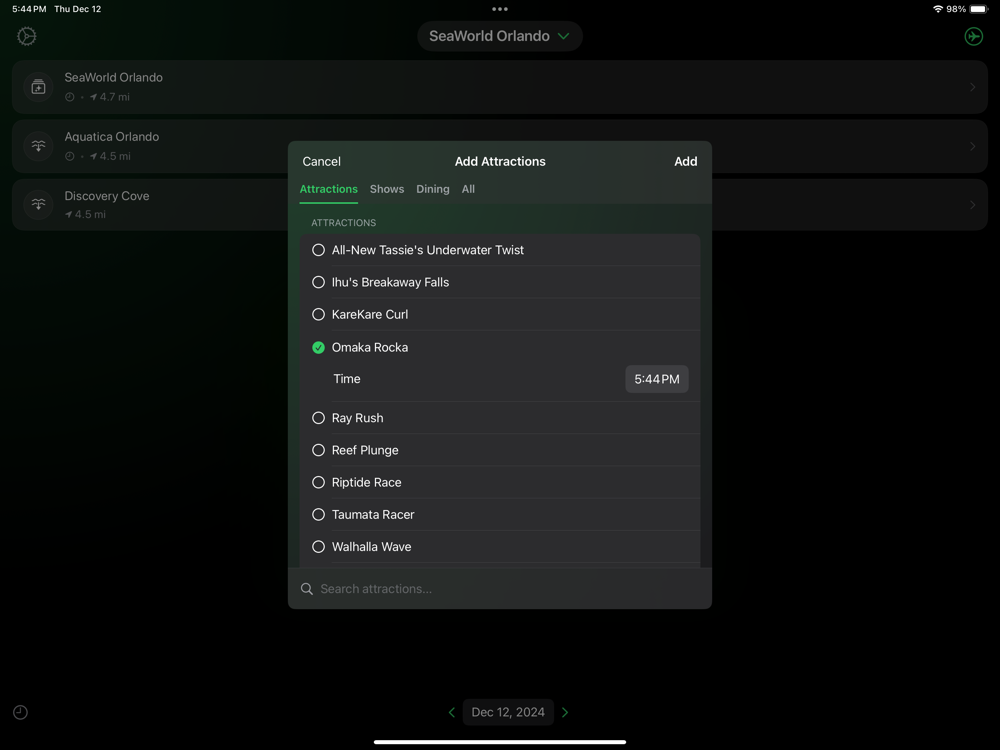
Task: Tap the Time label under Omaka Rocka
Action: [346, 379]
